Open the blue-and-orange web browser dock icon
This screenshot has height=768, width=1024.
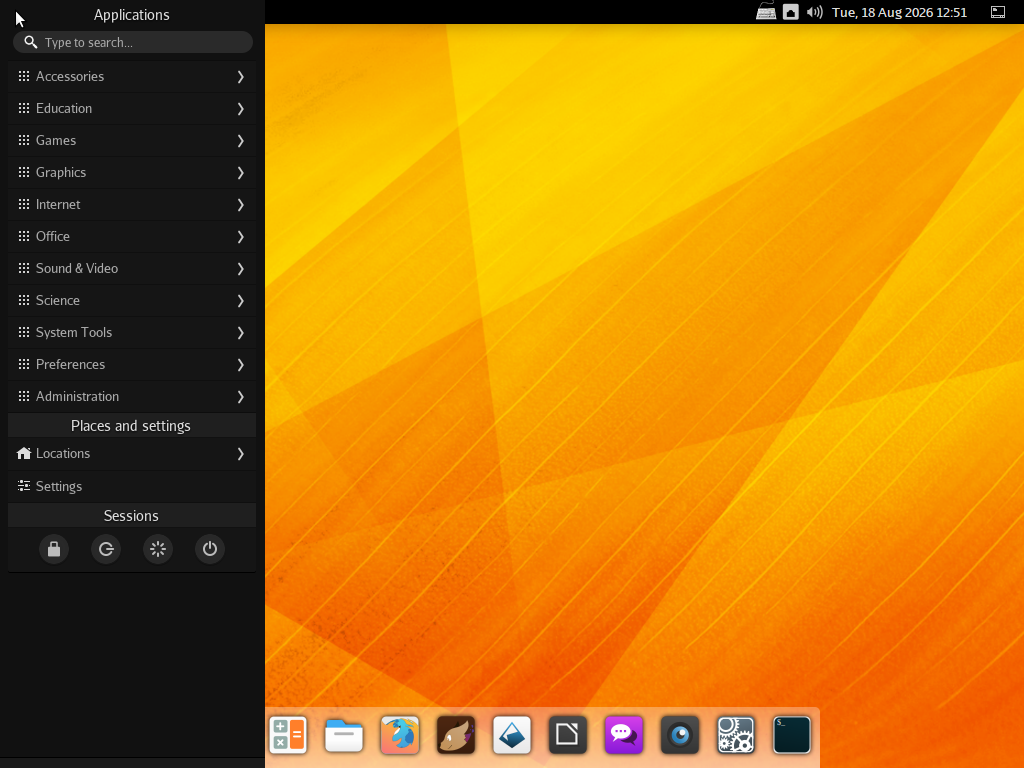pos(400,735)
